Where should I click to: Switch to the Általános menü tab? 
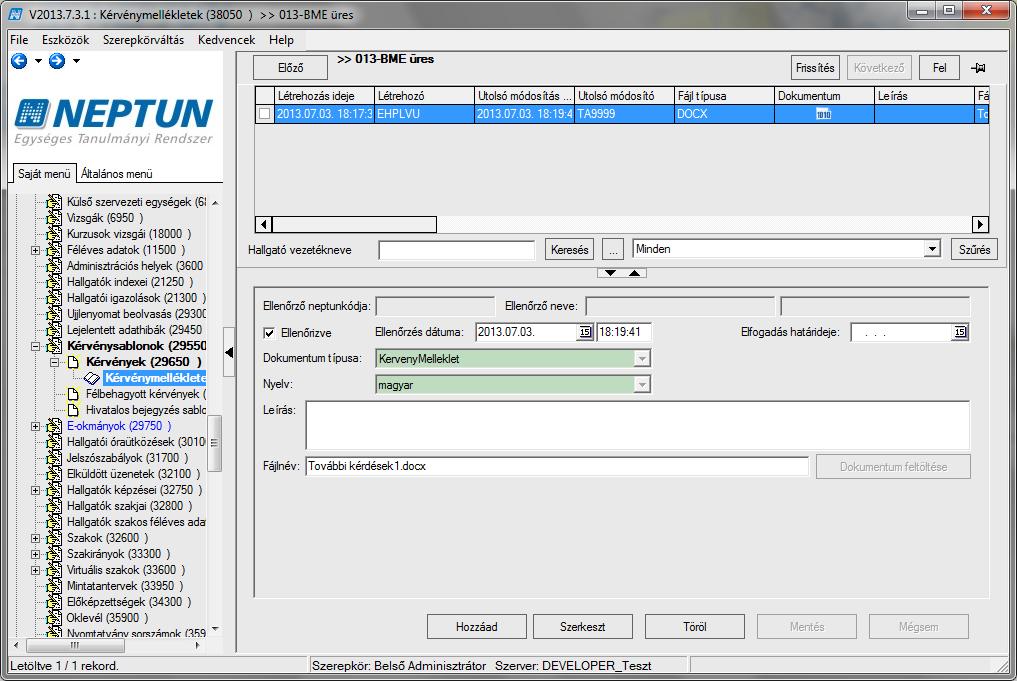point(117,174)
